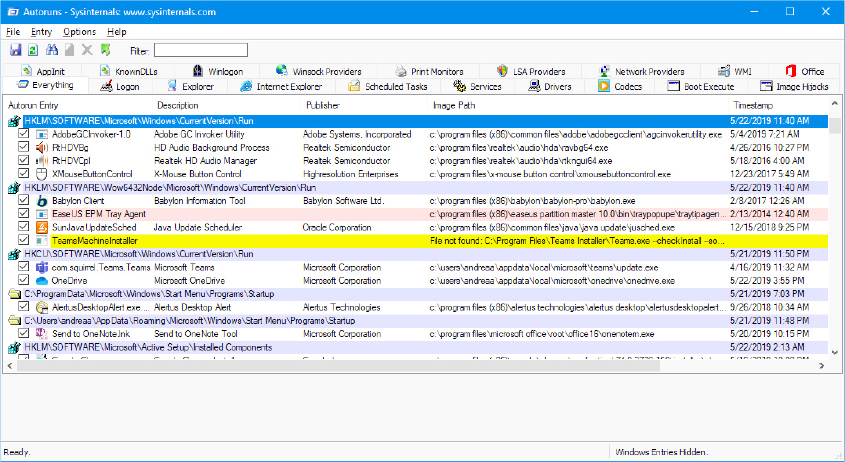Click the Save toolbar icon
Screen dimensions: 845x462
tap(15, 50)
